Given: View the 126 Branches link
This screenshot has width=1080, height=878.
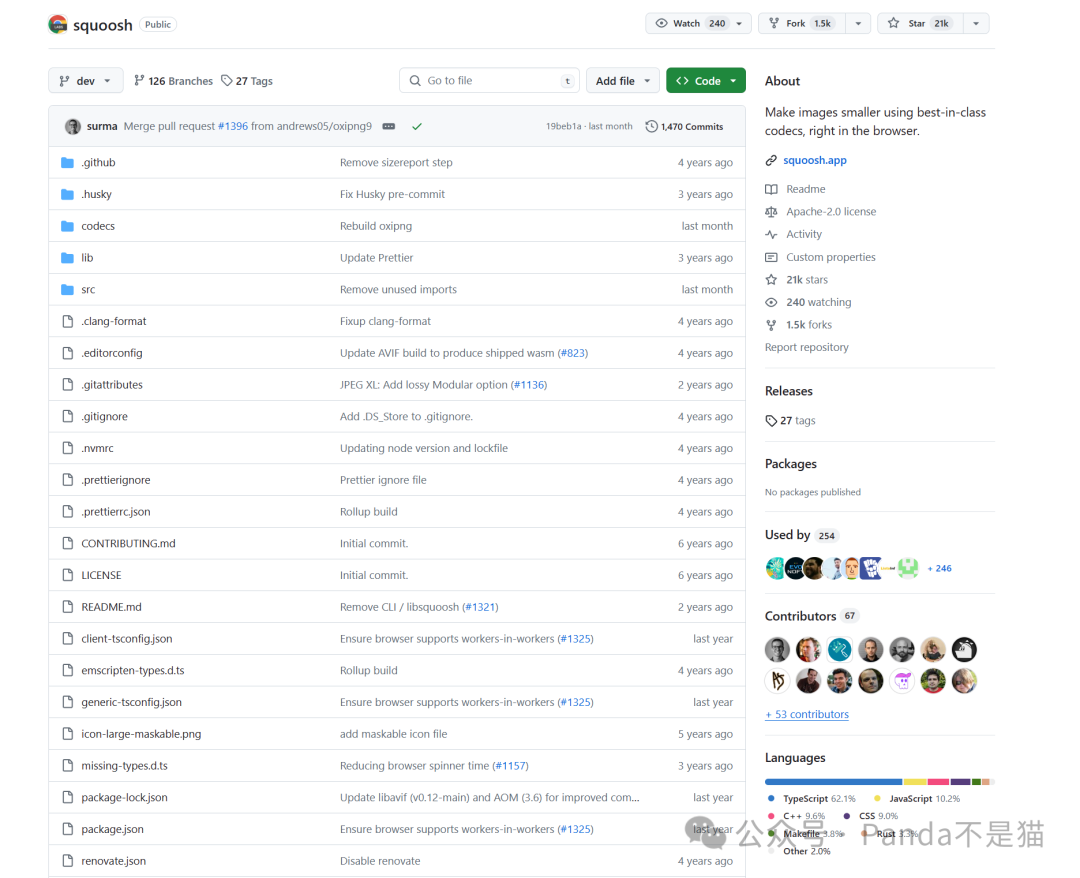Looking at the screenshot, I should pyautogui.click(x=174, y=81).
